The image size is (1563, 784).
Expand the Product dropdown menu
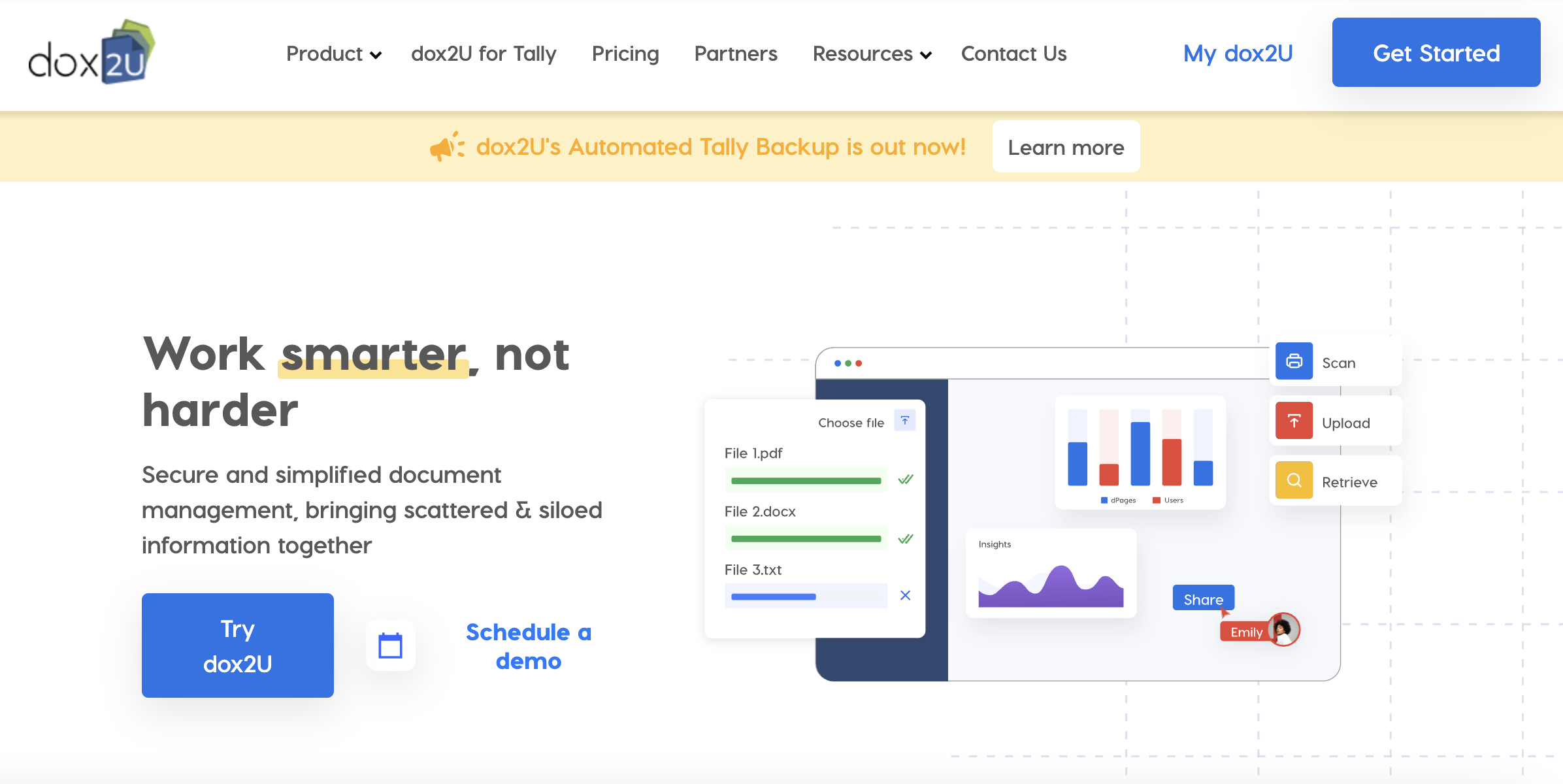[x=333, y=54]
